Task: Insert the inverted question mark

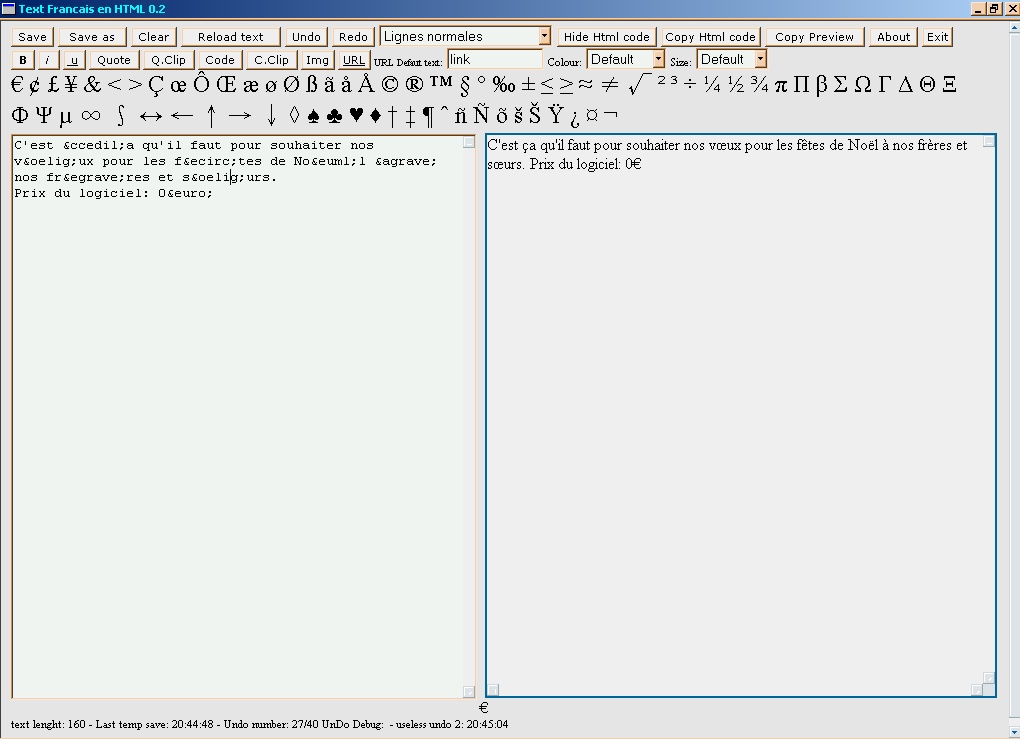Action: [x=574, y=118]
